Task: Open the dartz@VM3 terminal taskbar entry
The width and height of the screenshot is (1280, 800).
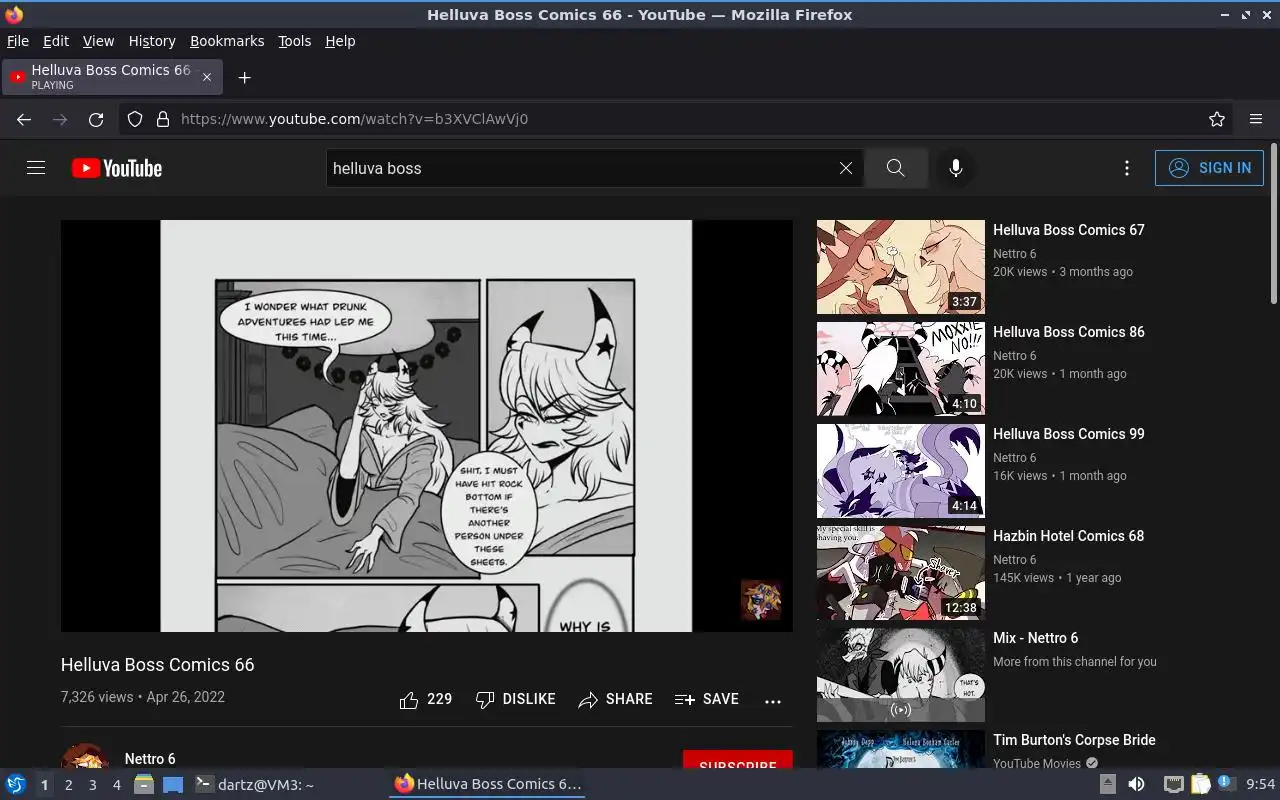Action: click(x=254, y=785)
